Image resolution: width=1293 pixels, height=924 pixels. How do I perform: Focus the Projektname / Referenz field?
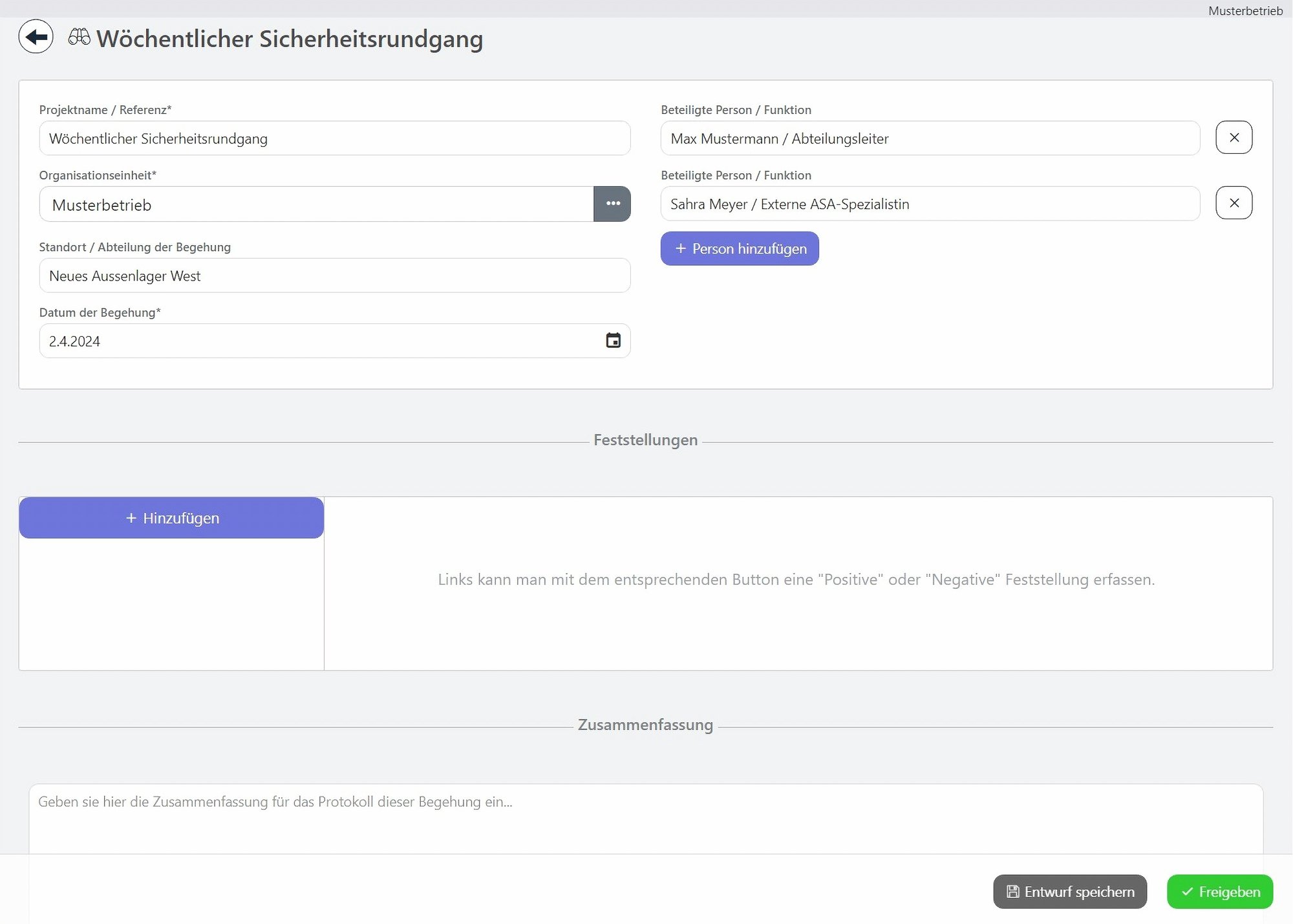point(334,138)
